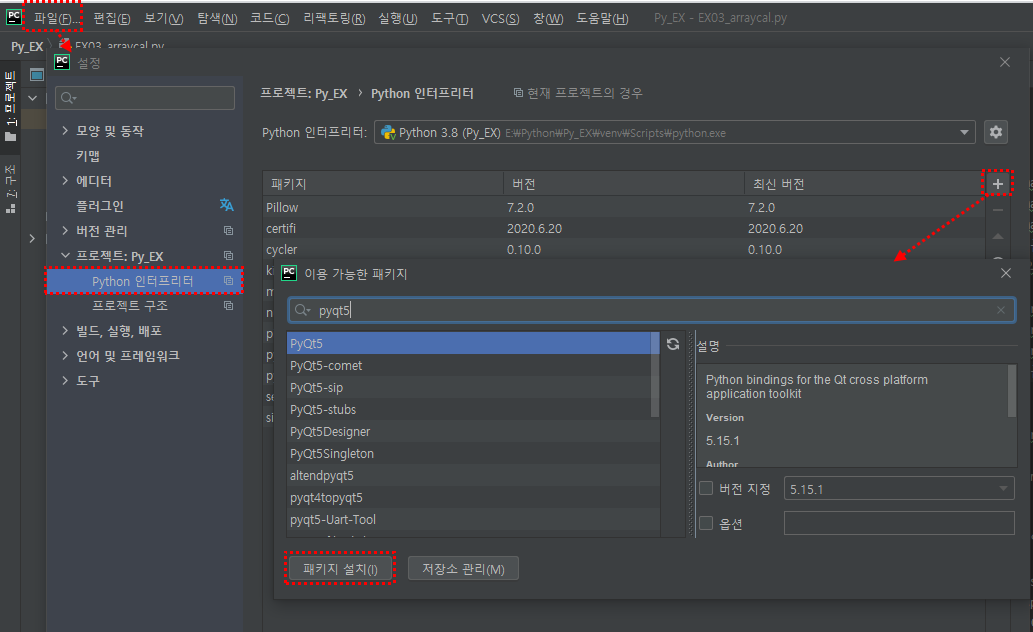Open the 도구 menu
The height and width of the screenshot is (632, 1033).
click(449, 18)
